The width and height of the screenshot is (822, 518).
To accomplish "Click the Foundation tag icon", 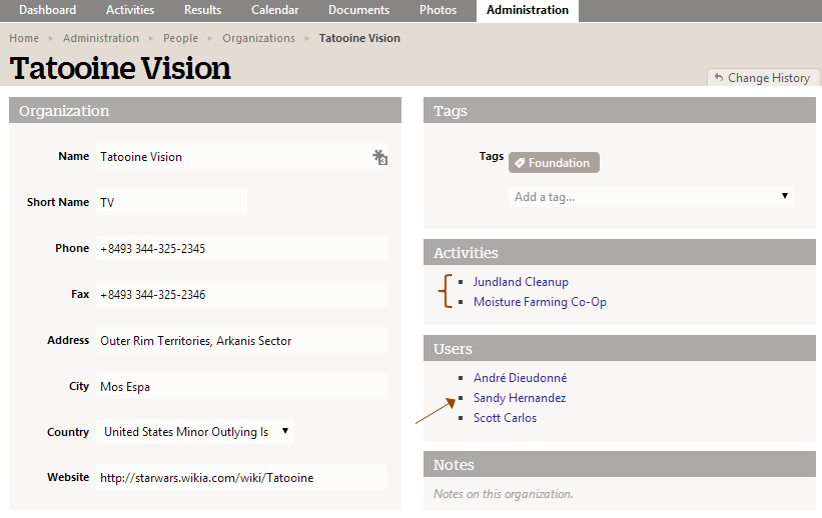I will [520, 163].
